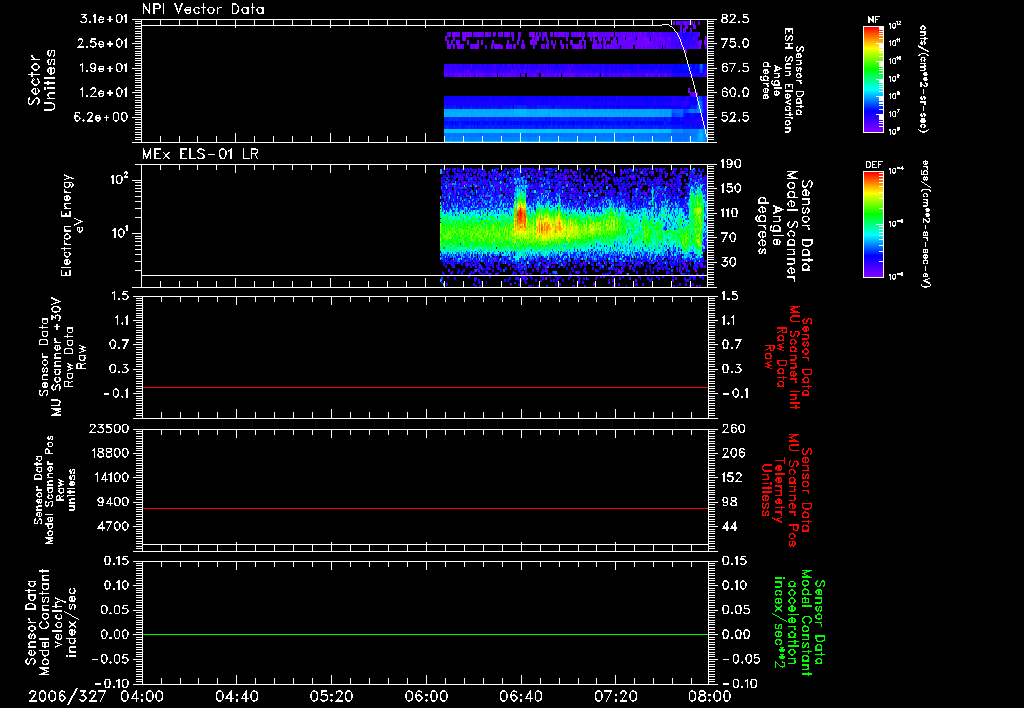
Task: Click the '67.5' sun elevation axis value
Action: tap(735, 68)
